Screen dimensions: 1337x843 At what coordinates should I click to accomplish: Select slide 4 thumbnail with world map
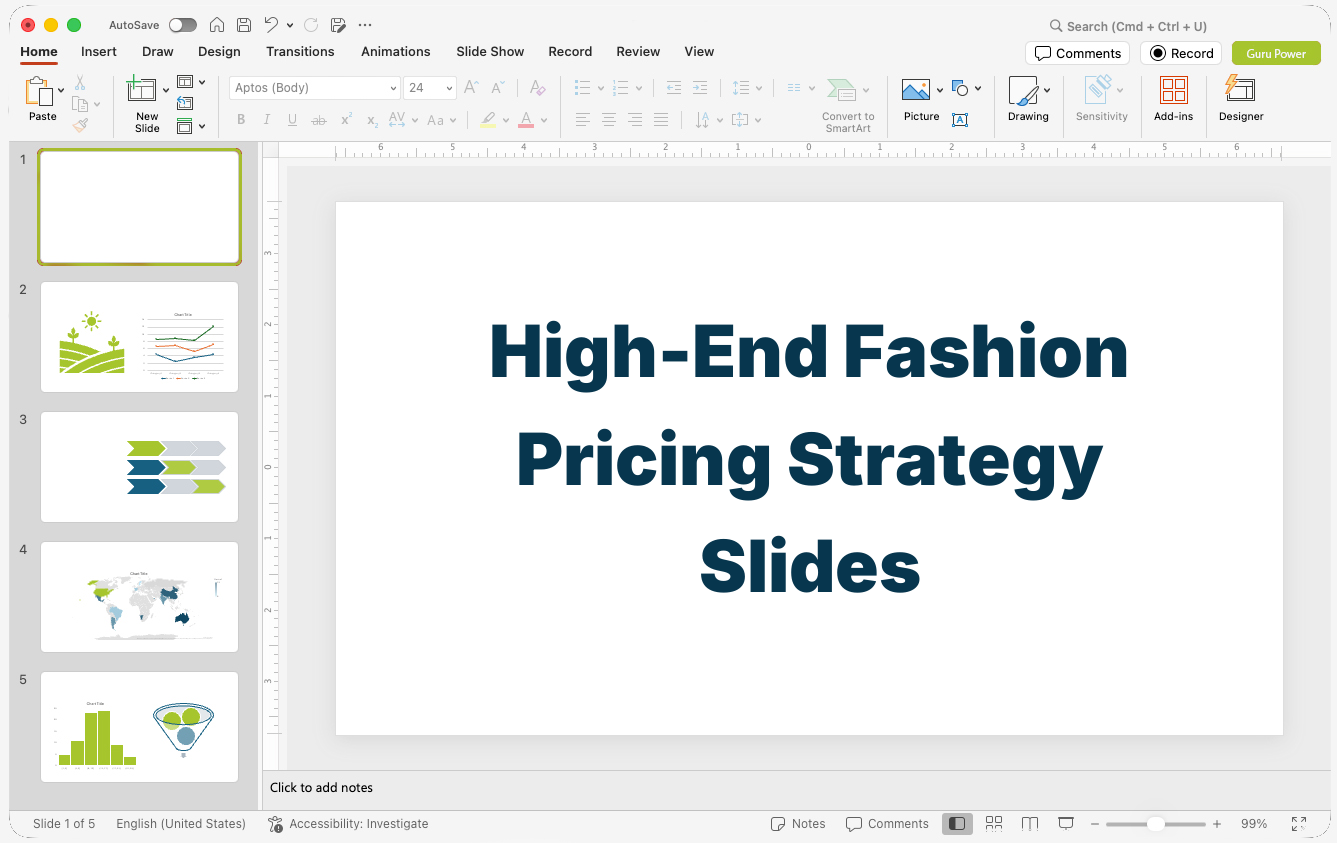tap(140, 597)
